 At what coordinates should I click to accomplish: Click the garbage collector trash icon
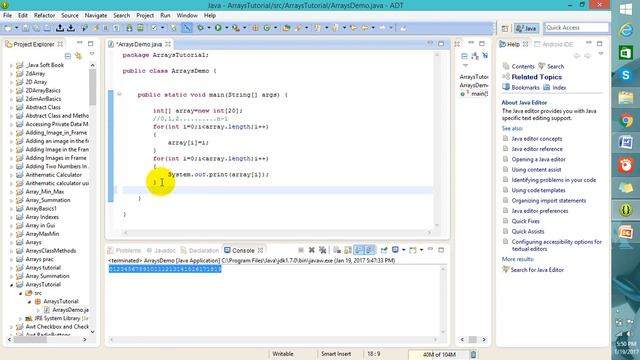tap(473, 354)
